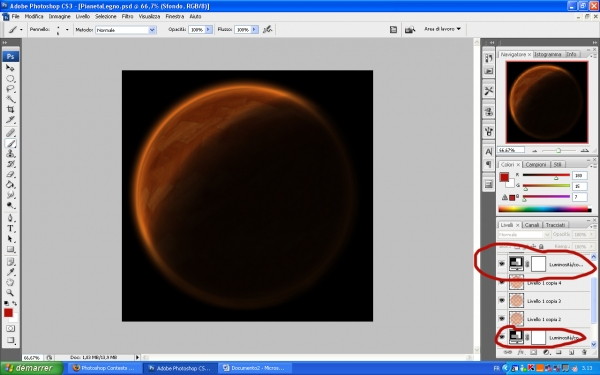Toggle Quick Mask mode in toolbox
The width and height of the screenshot is (600, 375).
pyautogui.click(x=10, y=329)
